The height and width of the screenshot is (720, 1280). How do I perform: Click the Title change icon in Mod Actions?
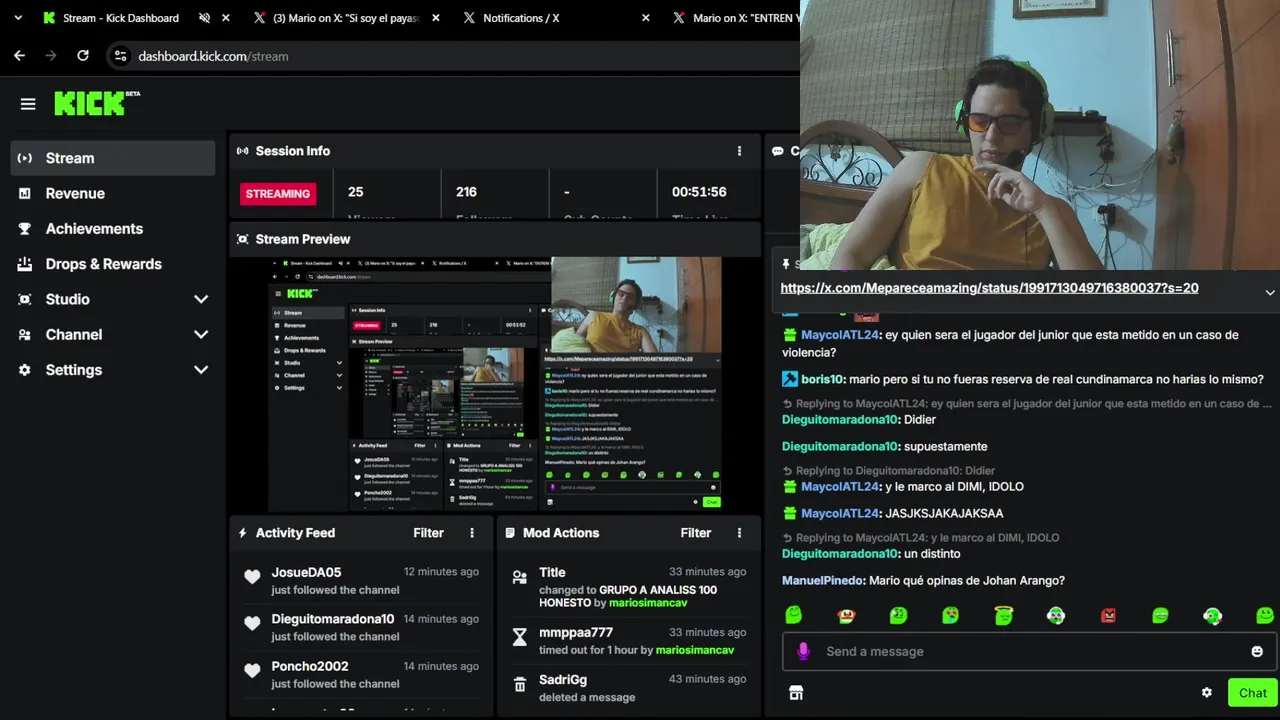tap(519, 577)
